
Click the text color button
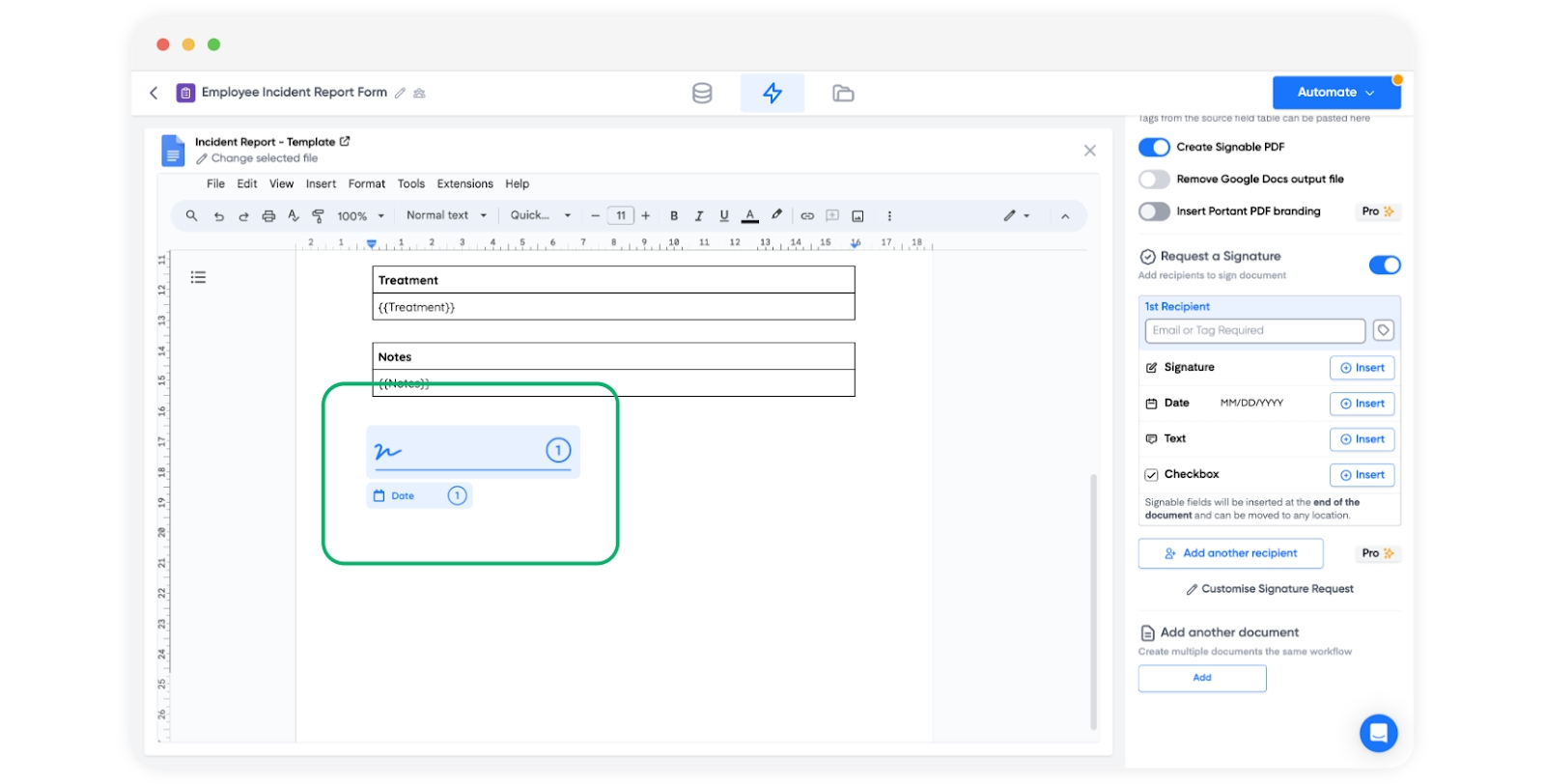pyautogui.click(x=749, y=216)
